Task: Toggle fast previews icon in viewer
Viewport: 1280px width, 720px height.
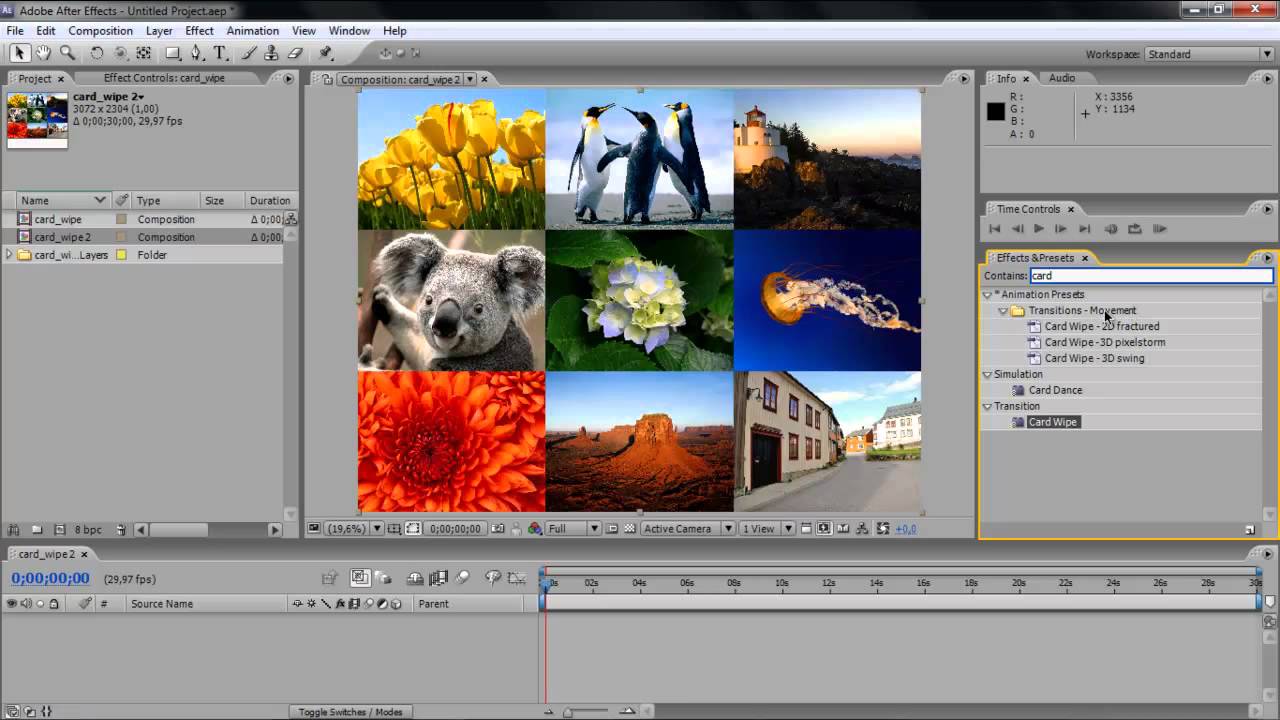Action: pyautogui.click(x=822, y=528)
